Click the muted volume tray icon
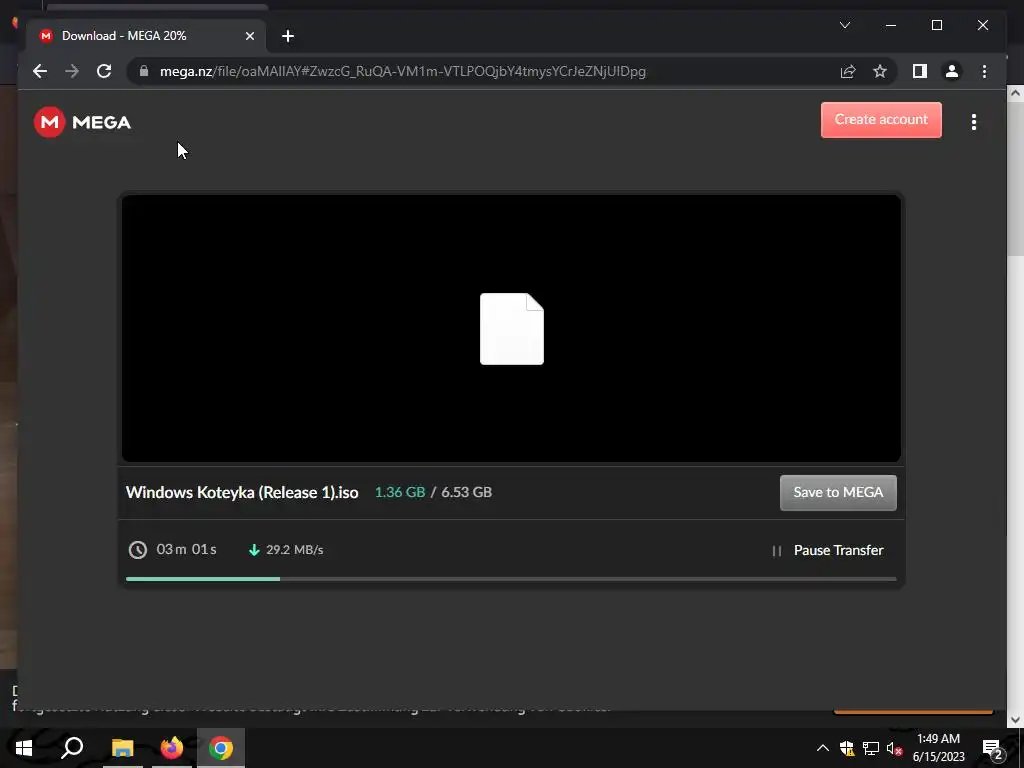Screen dimensions: 1024x768 894,748
